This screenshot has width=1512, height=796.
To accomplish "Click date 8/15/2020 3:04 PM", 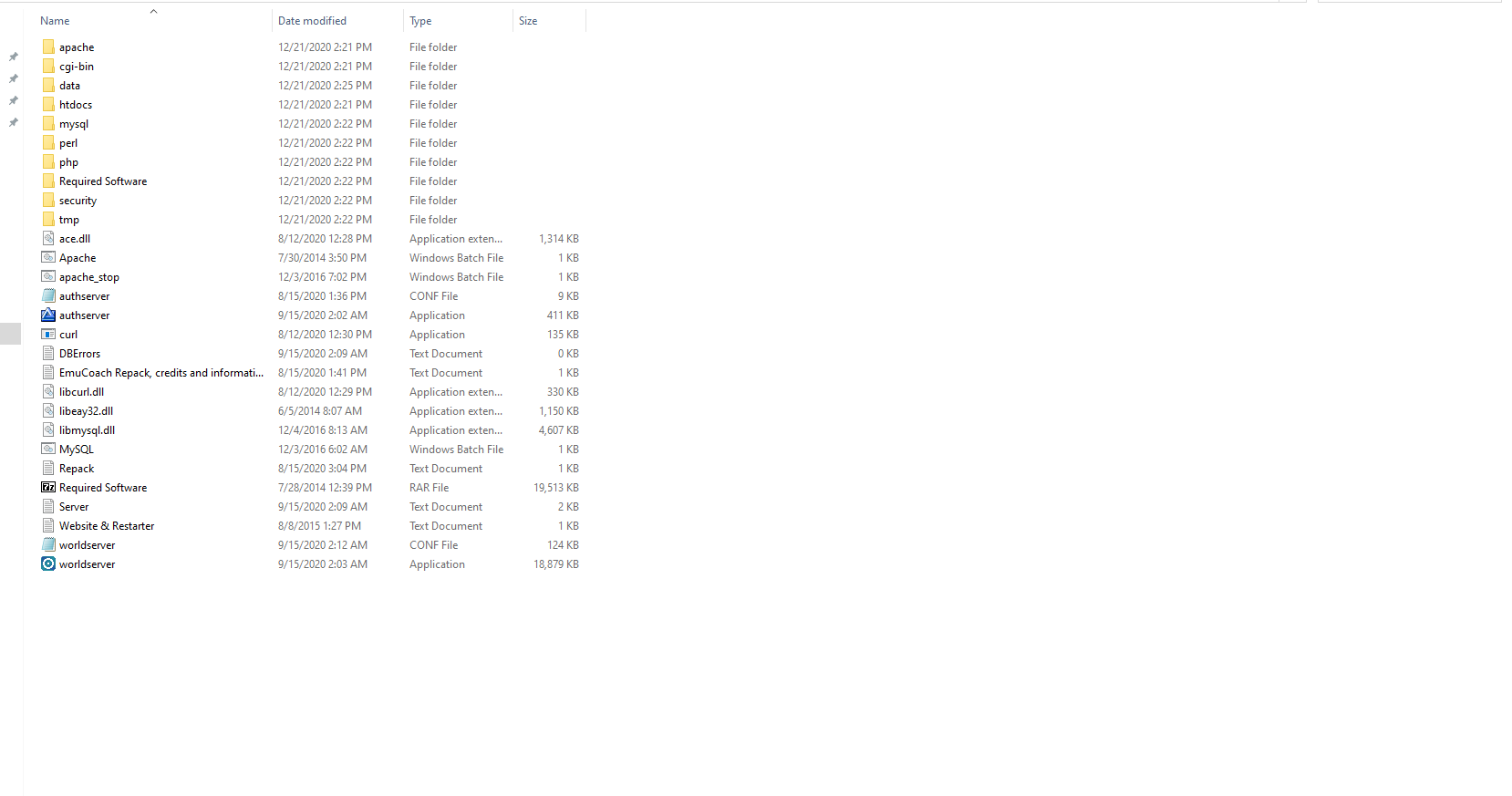I will (322, 468).
